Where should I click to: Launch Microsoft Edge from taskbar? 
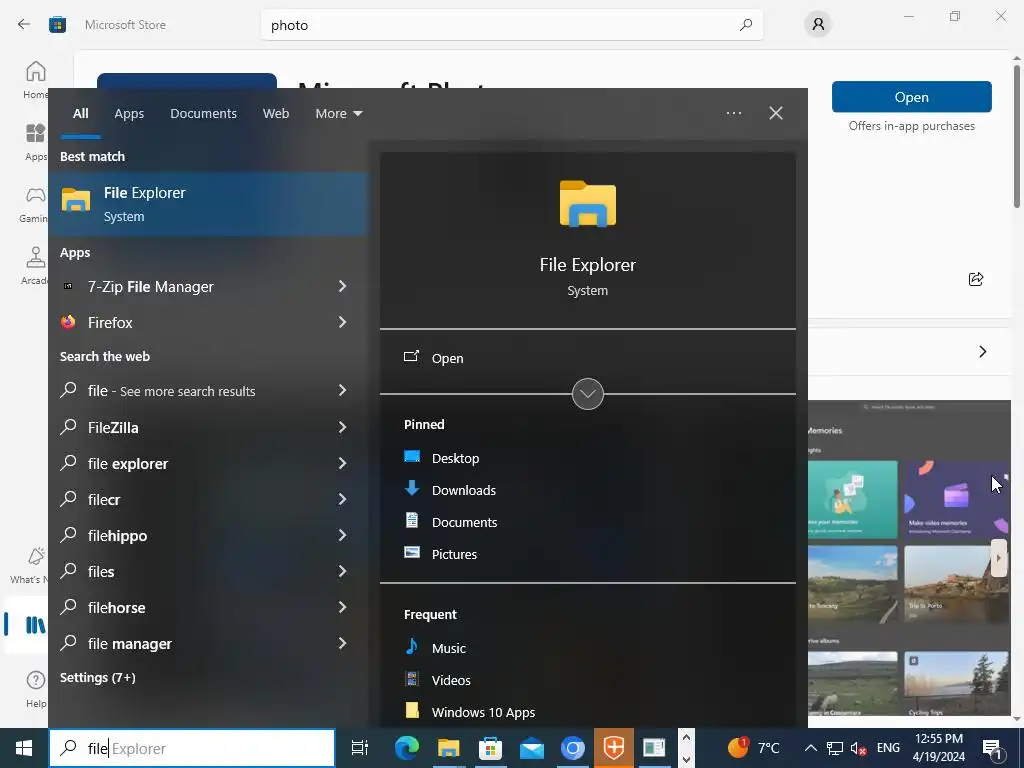click(x=406, y=748)
